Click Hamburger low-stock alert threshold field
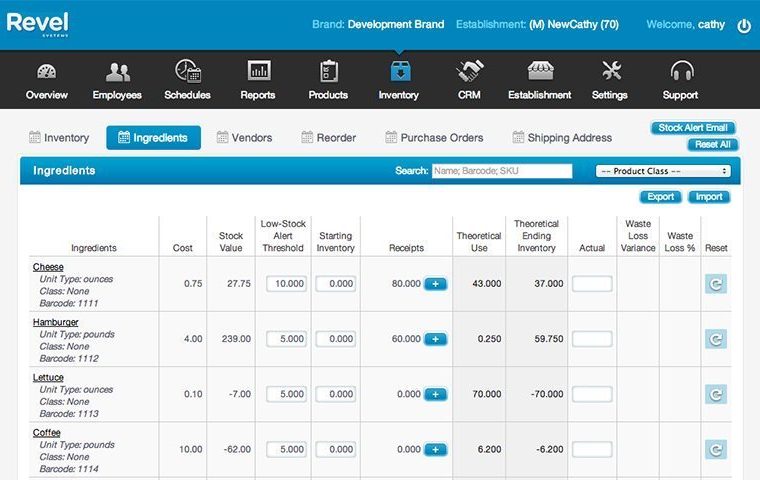Viewport: 760px width, 480px height. pos(286,339)
